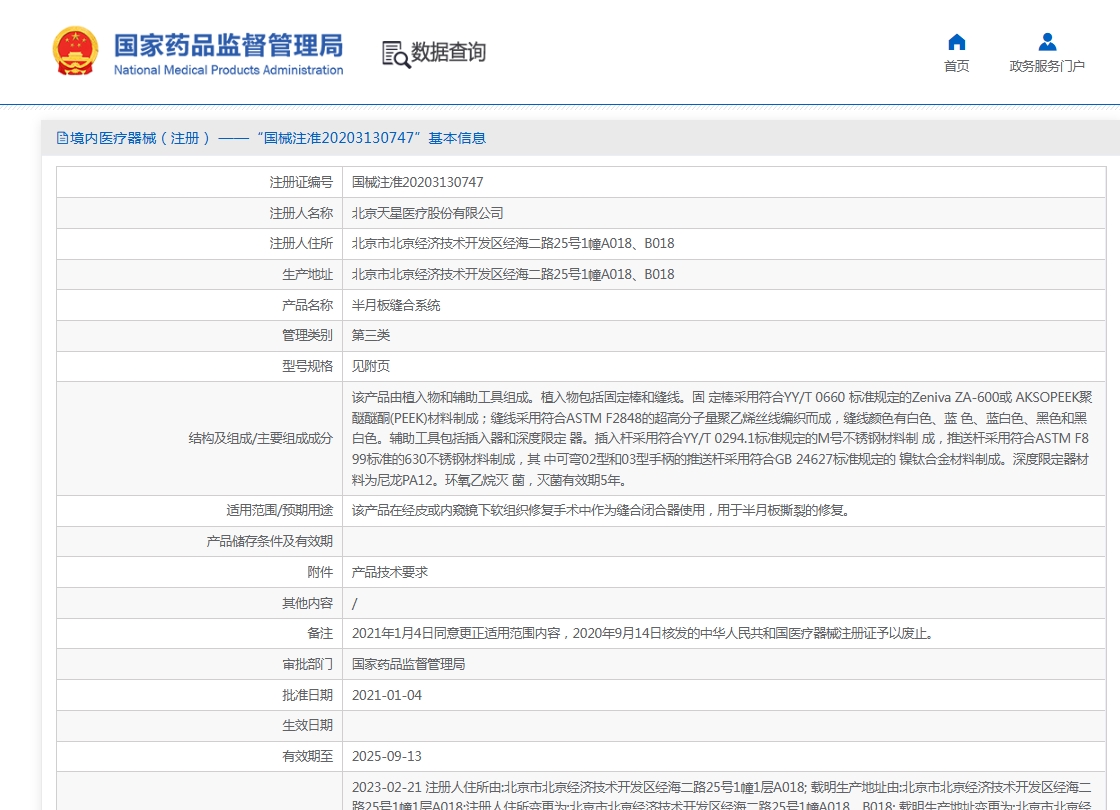Click the 注册人名称 row label
This screenshot has height=810, width=1120.
coord(301,214)
